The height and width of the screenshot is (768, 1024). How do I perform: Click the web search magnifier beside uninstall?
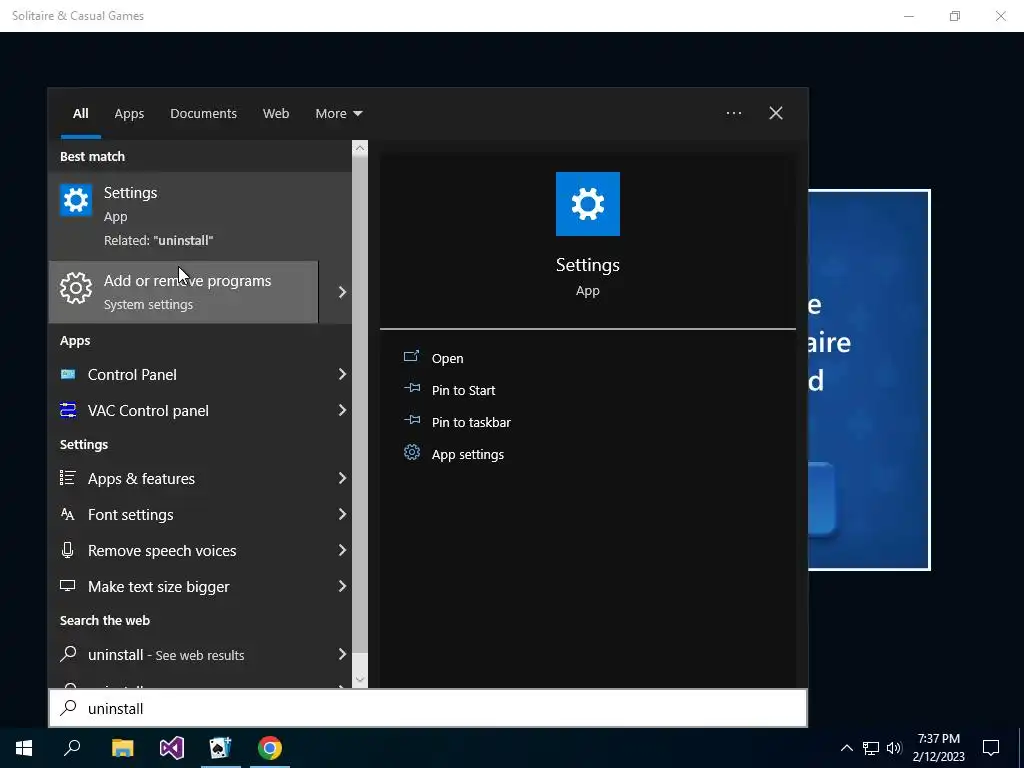(68, 654)
